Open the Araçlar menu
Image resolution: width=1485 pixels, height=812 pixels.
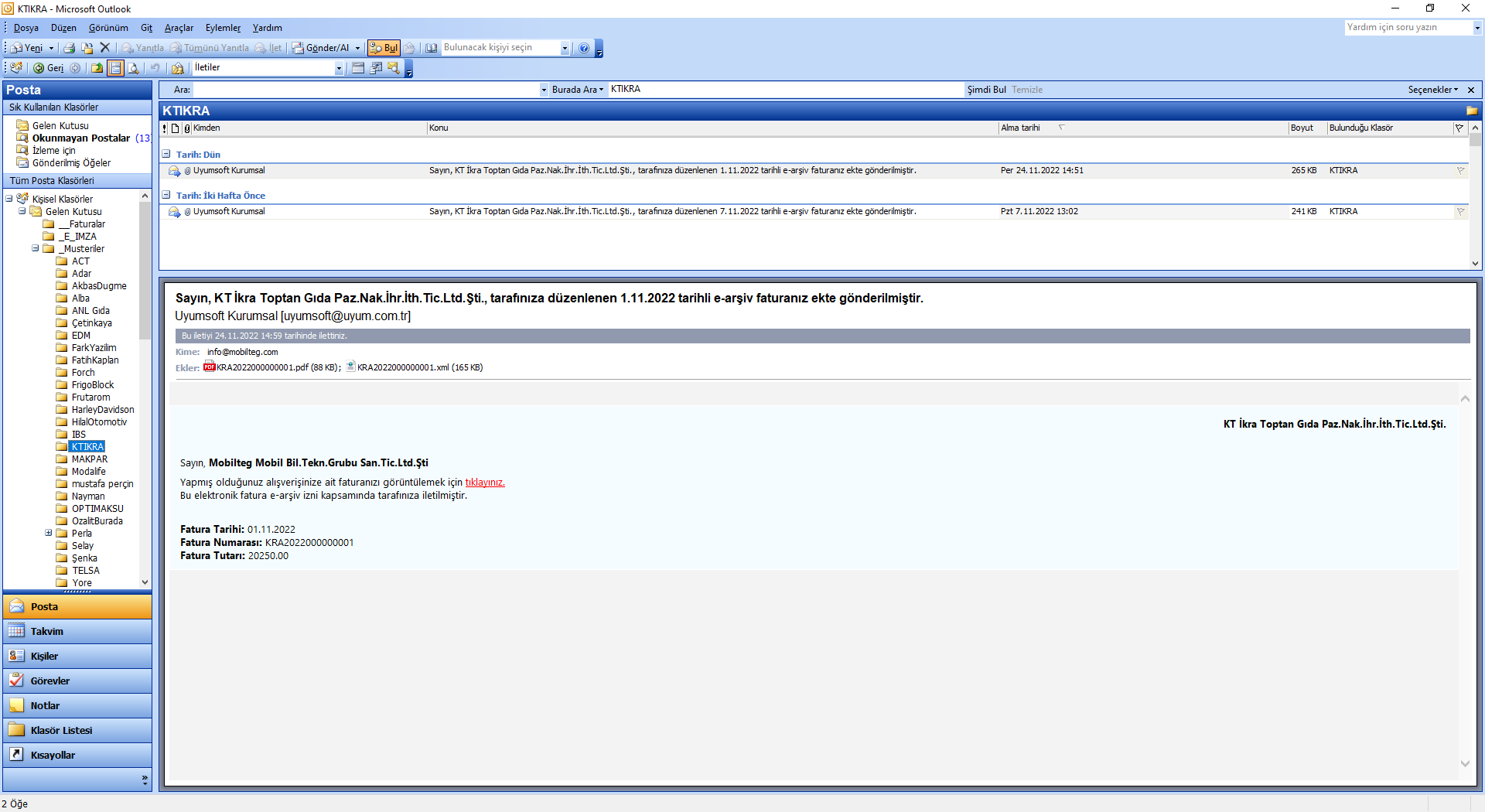(179, 28)
